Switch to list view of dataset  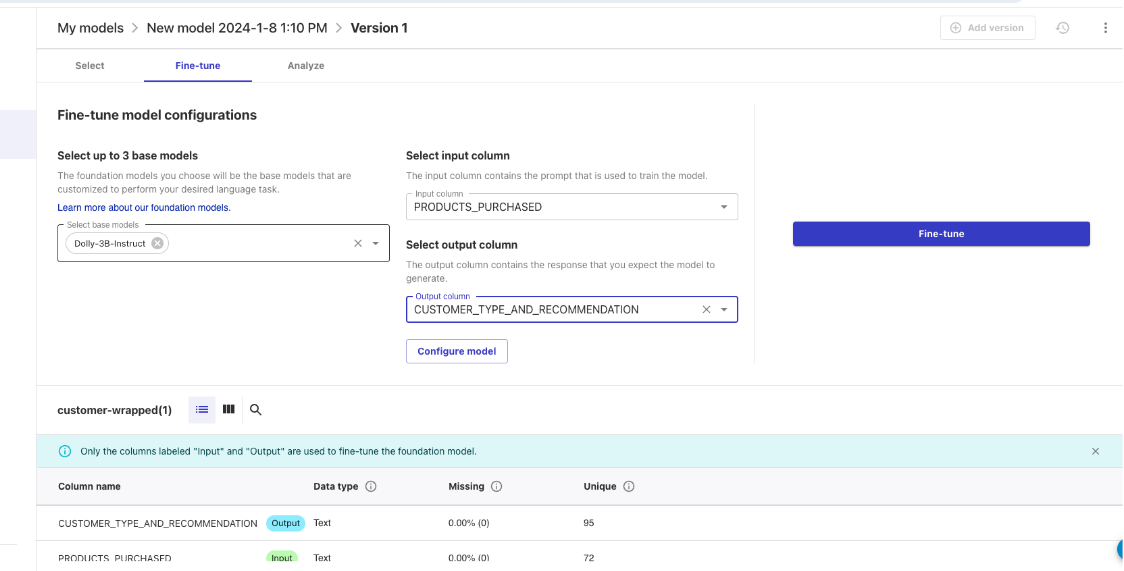point(202,409)
